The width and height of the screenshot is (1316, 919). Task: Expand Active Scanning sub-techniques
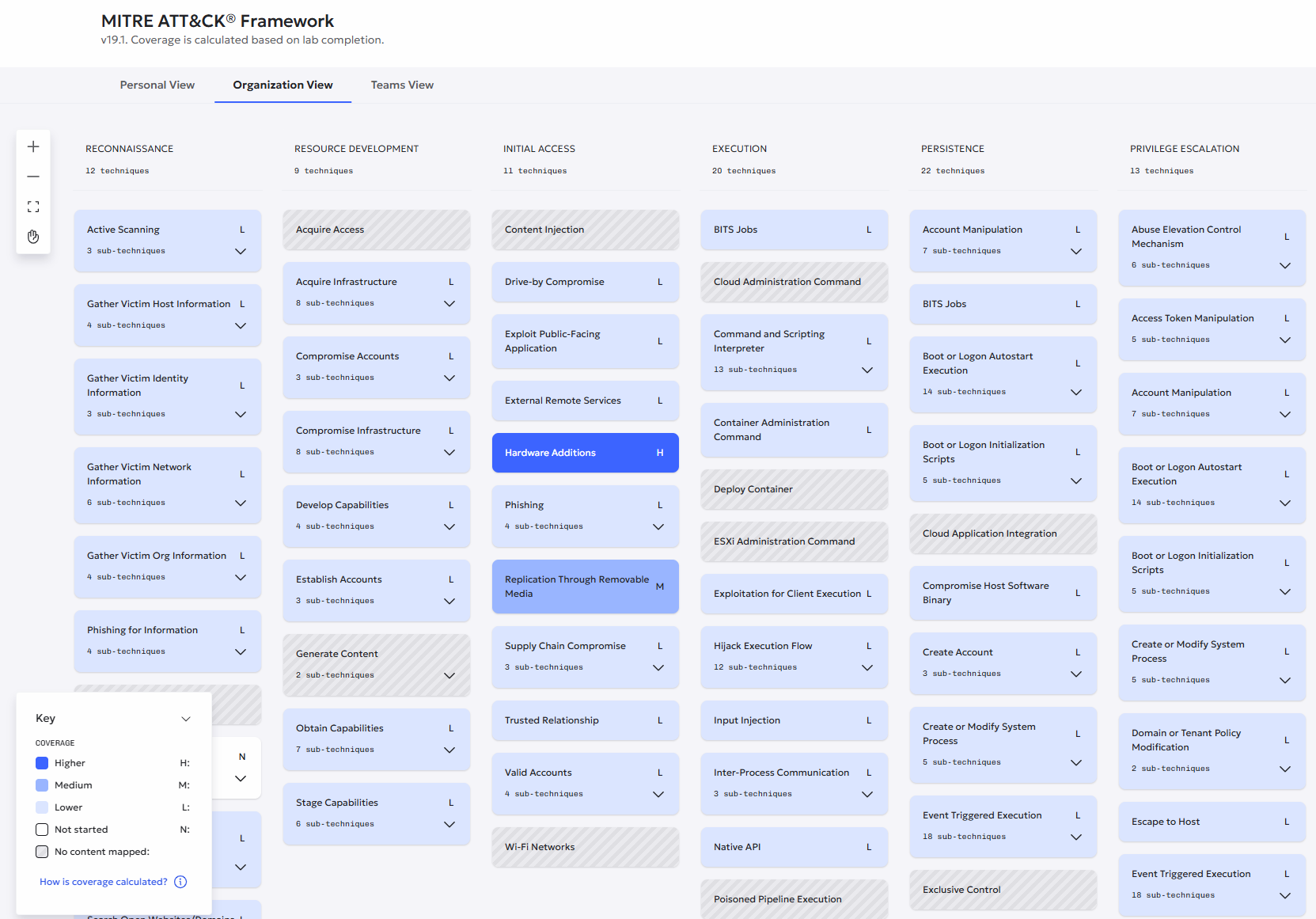pyautogui.click(x=241, y=251)
